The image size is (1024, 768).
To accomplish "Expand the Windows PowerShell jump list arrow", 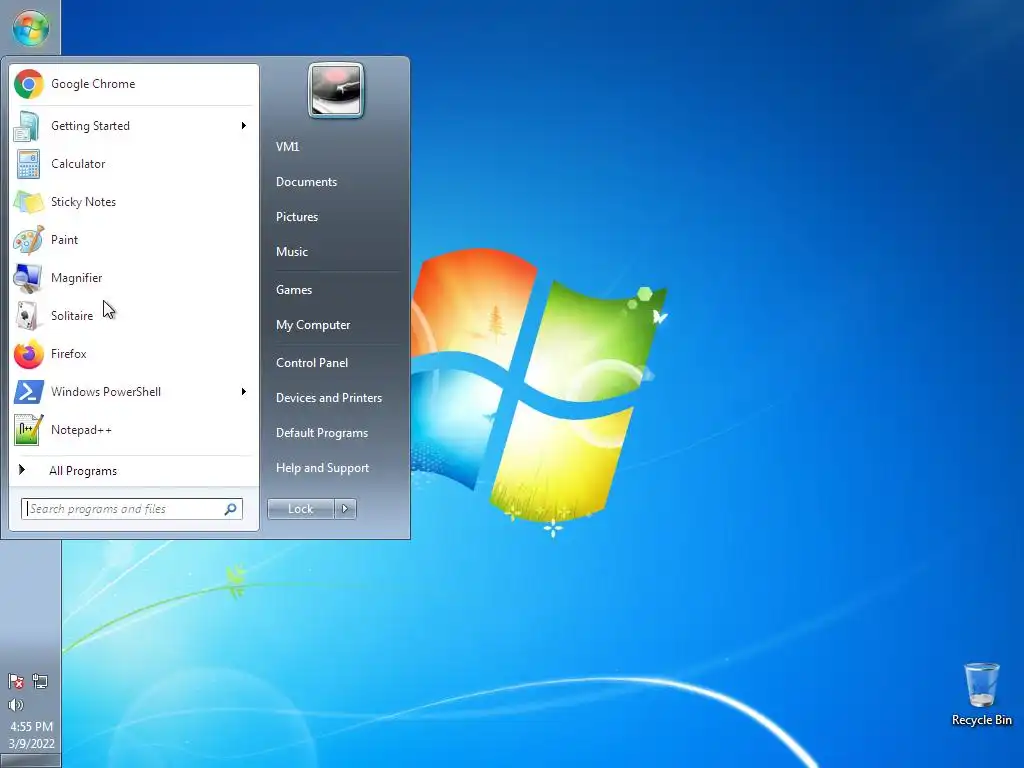I will pyautogui.click(x=244, y=391).
